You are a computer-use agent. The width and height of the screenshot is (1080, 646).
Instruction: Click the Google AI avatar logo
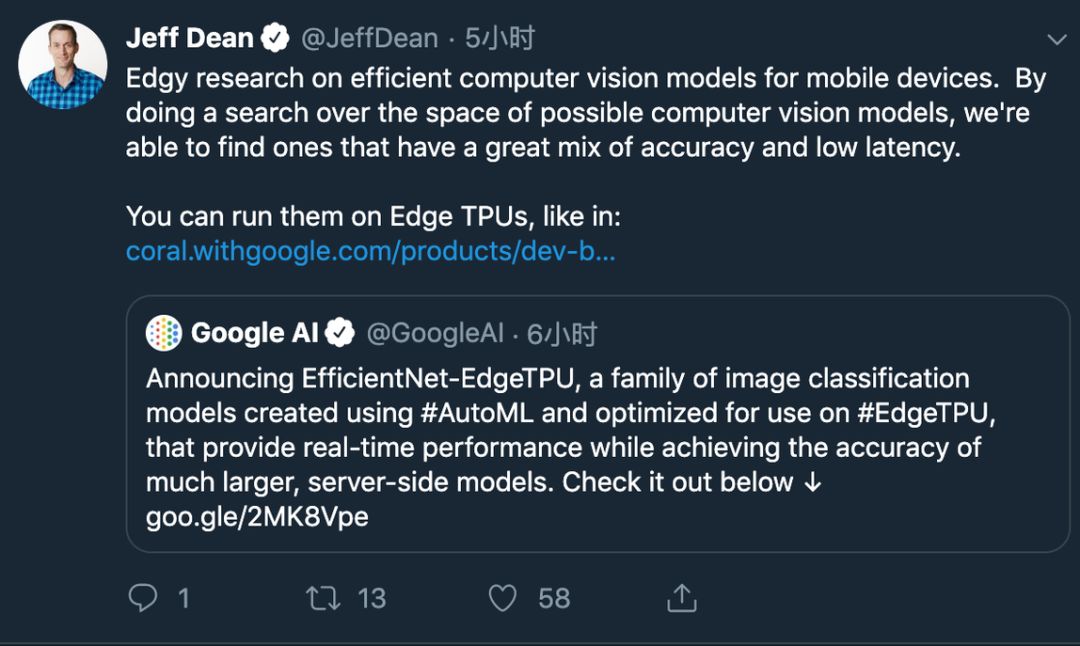click(164, 333)
